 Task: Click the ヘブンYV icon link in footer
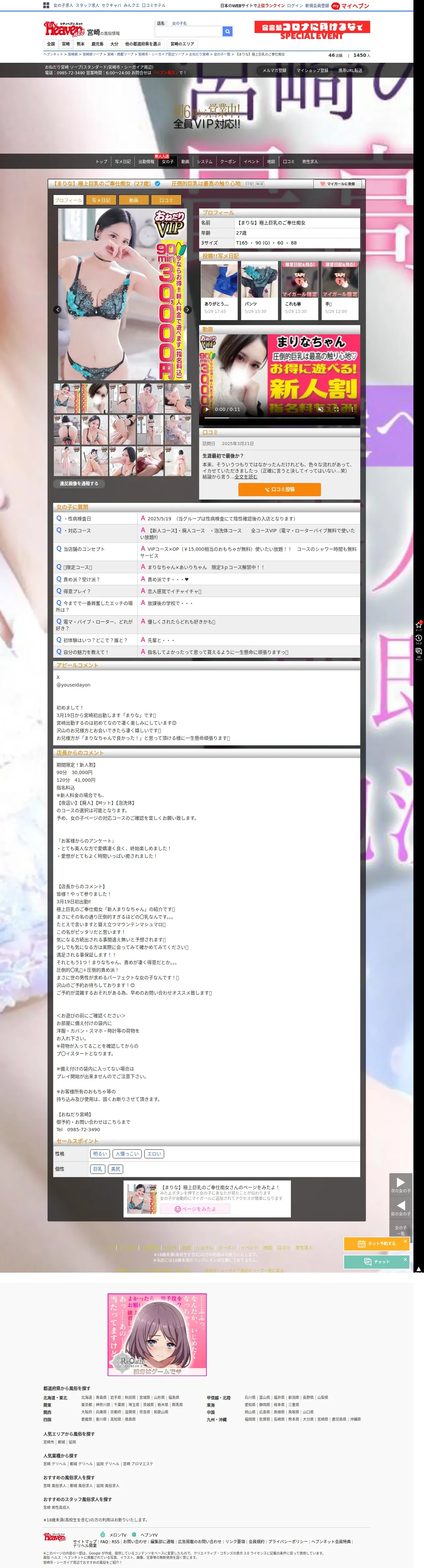tap(145, 1535)
